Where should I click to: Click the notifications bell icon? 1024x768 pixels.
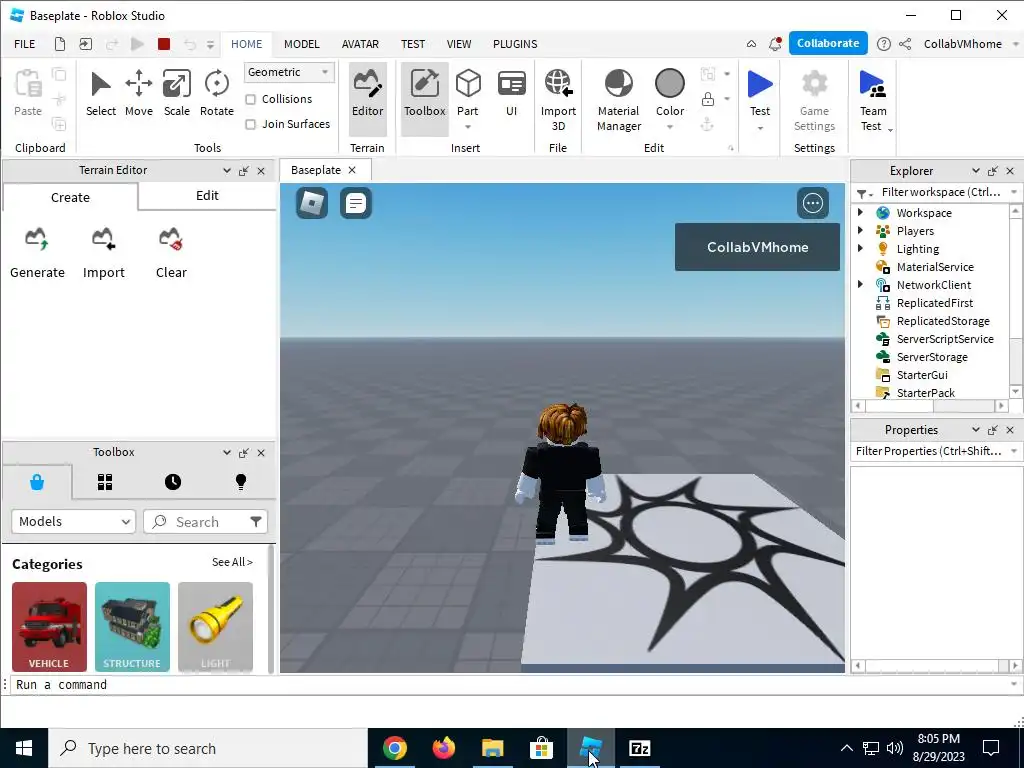tap(775, 44)
